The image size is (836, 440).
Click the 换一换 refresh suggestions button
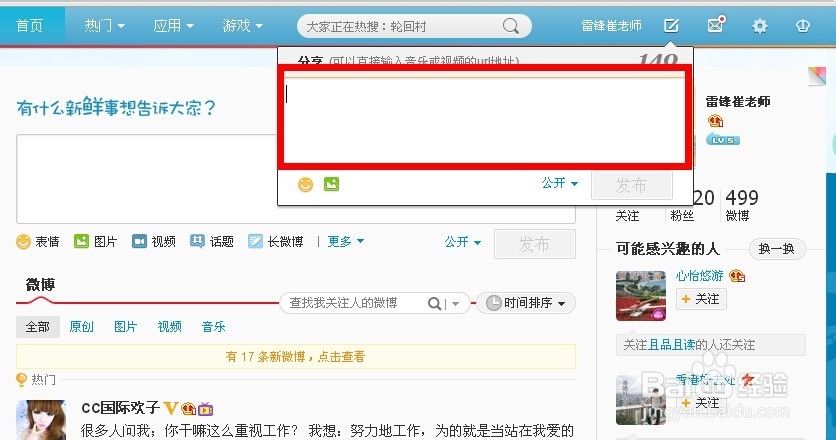[777, 249]
